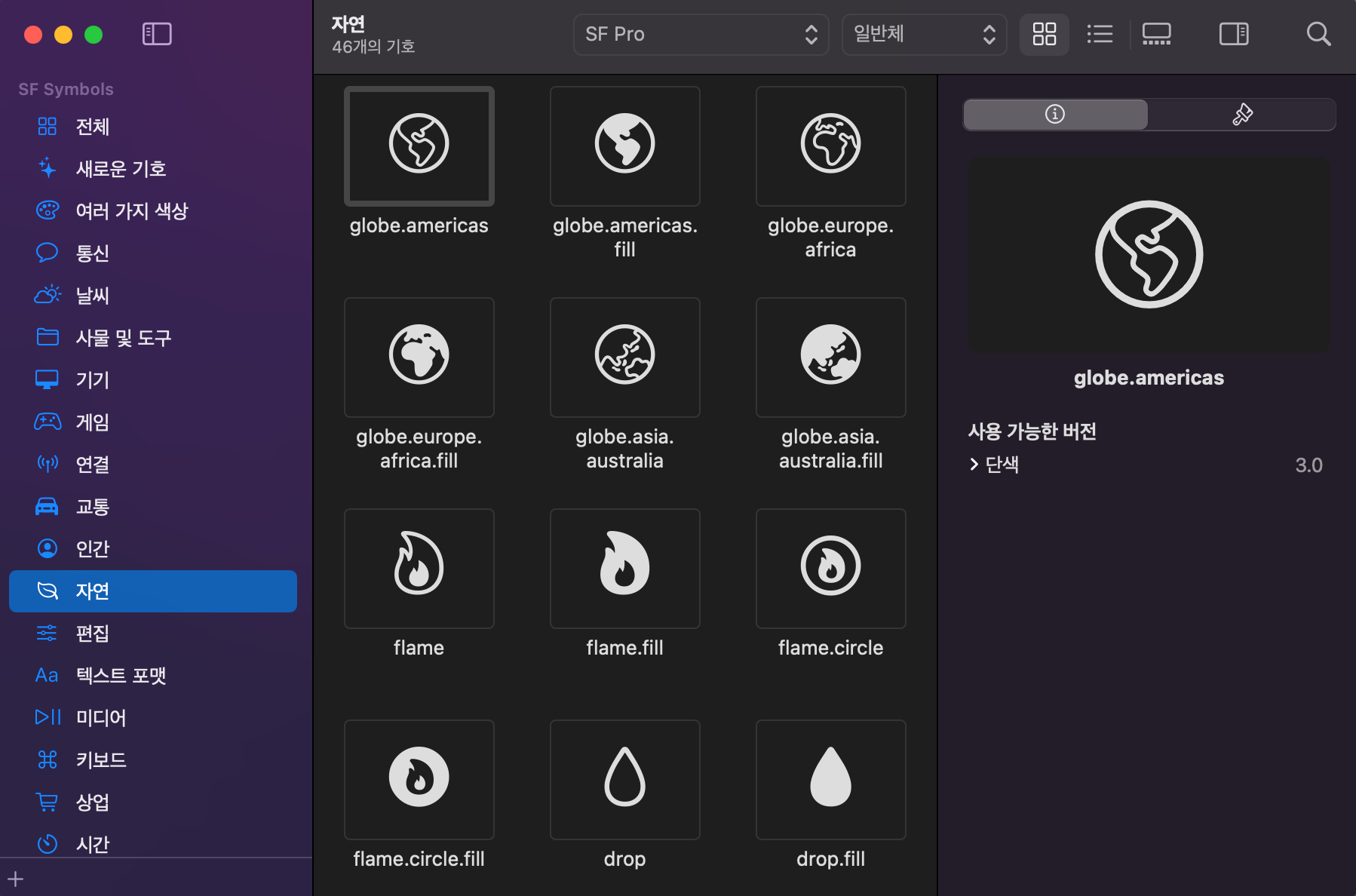Open 인간 category
1356x896 pixels.
153,549
